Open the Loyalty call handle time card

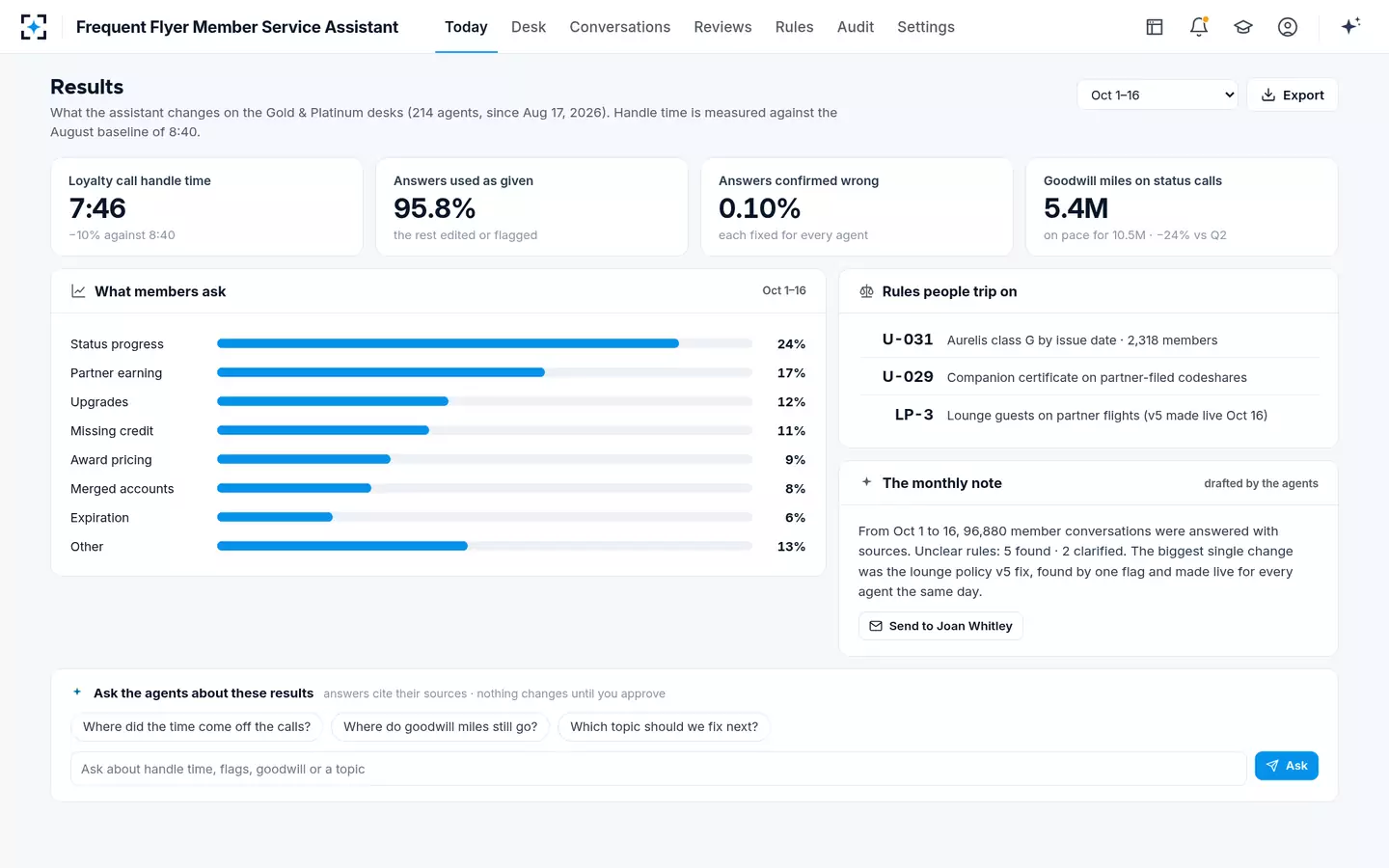[x=206, y=207]
